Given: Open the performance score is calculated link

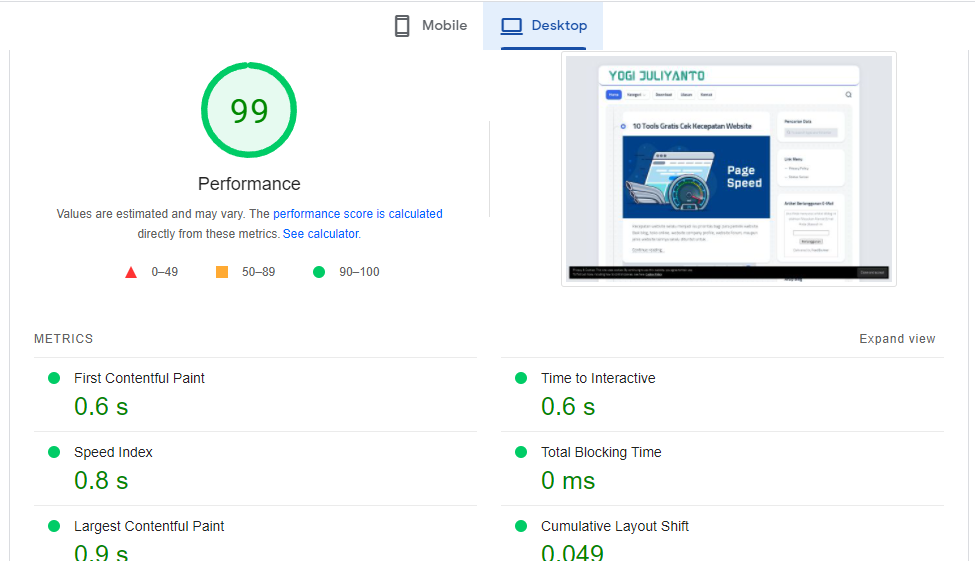Looking at the screenshot, I should pyautogui.click(x=358, y=214).
